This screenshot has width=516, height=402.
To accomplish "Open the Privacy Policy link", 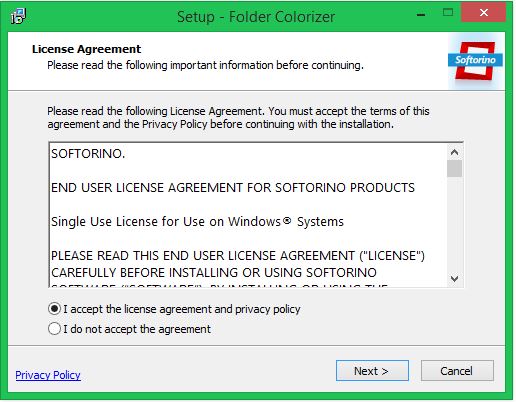I will click(x=48, y=375).
